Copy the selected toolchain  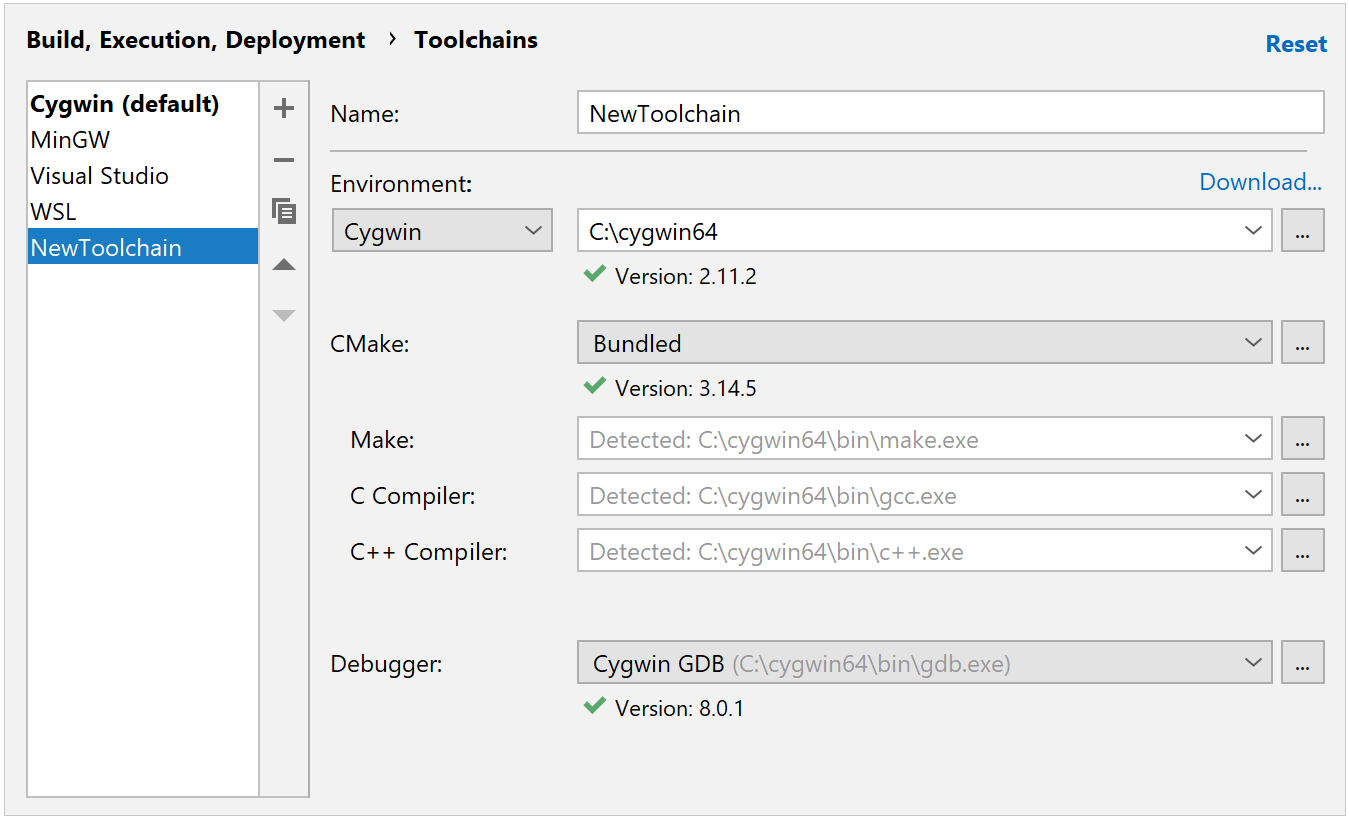tap(284, 211)
